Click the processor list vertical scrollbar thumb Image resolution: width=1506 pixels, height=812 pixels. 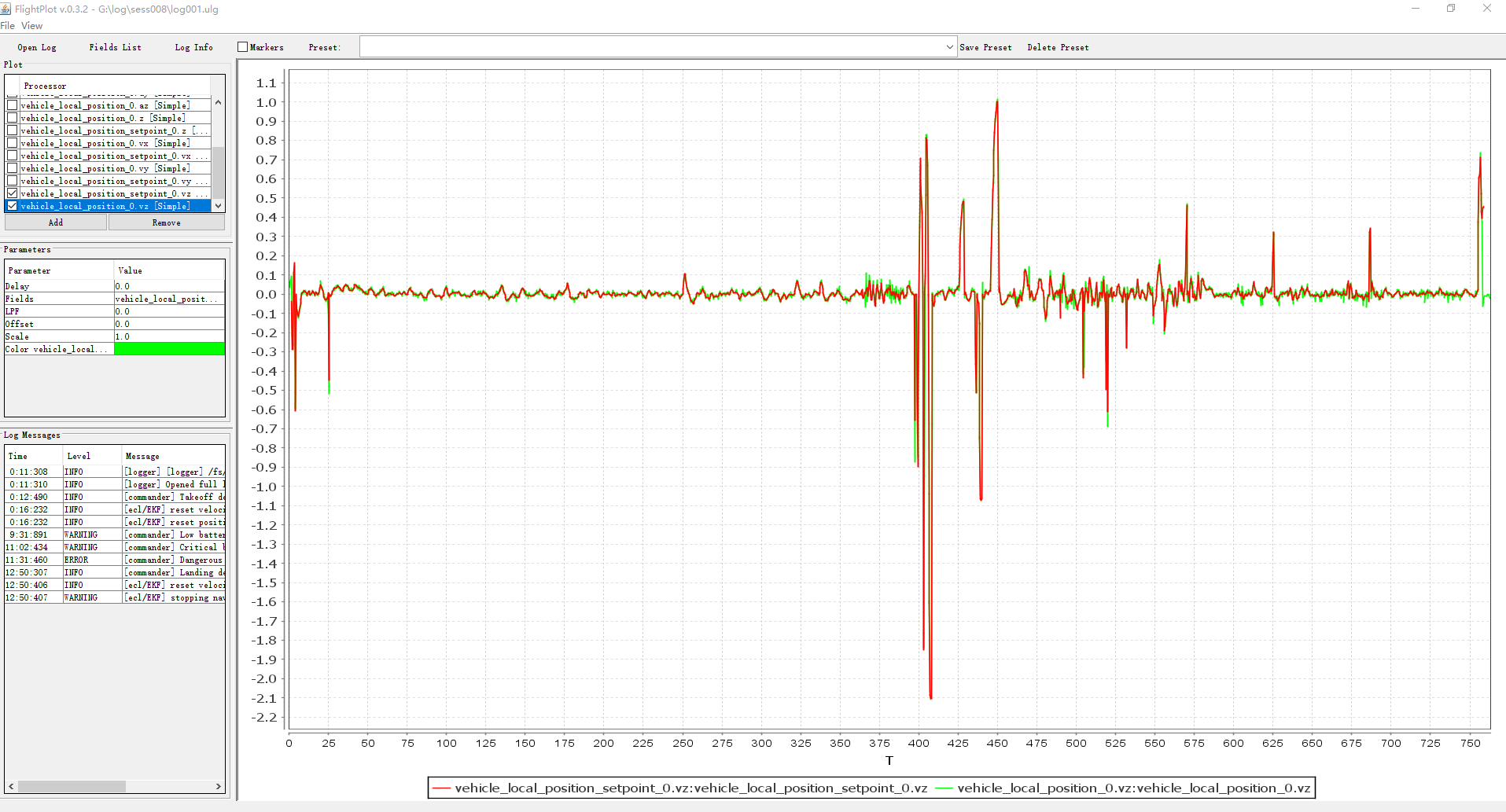click(219, 173)
